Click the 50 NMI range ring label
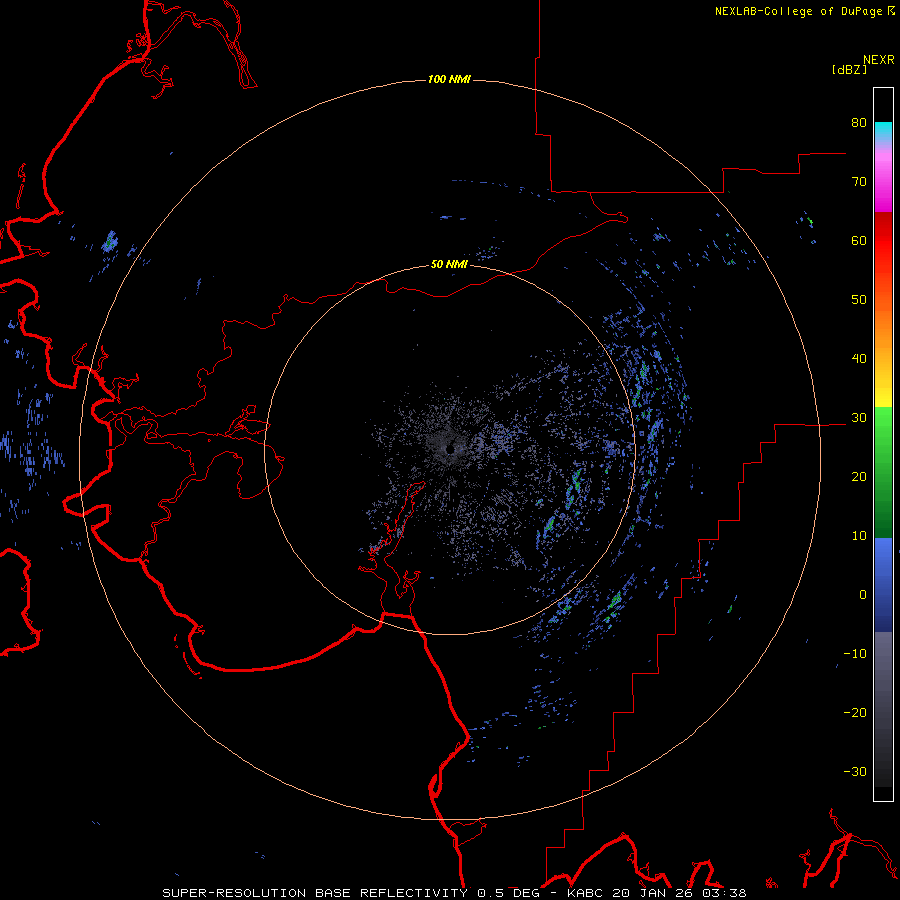 (x=449, y=264)
